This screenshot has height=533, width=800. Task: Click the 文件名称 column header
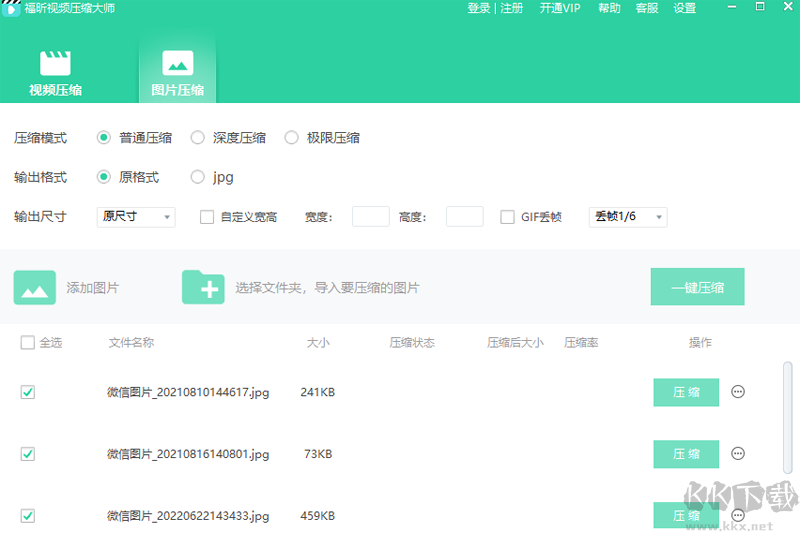[132, 342]
